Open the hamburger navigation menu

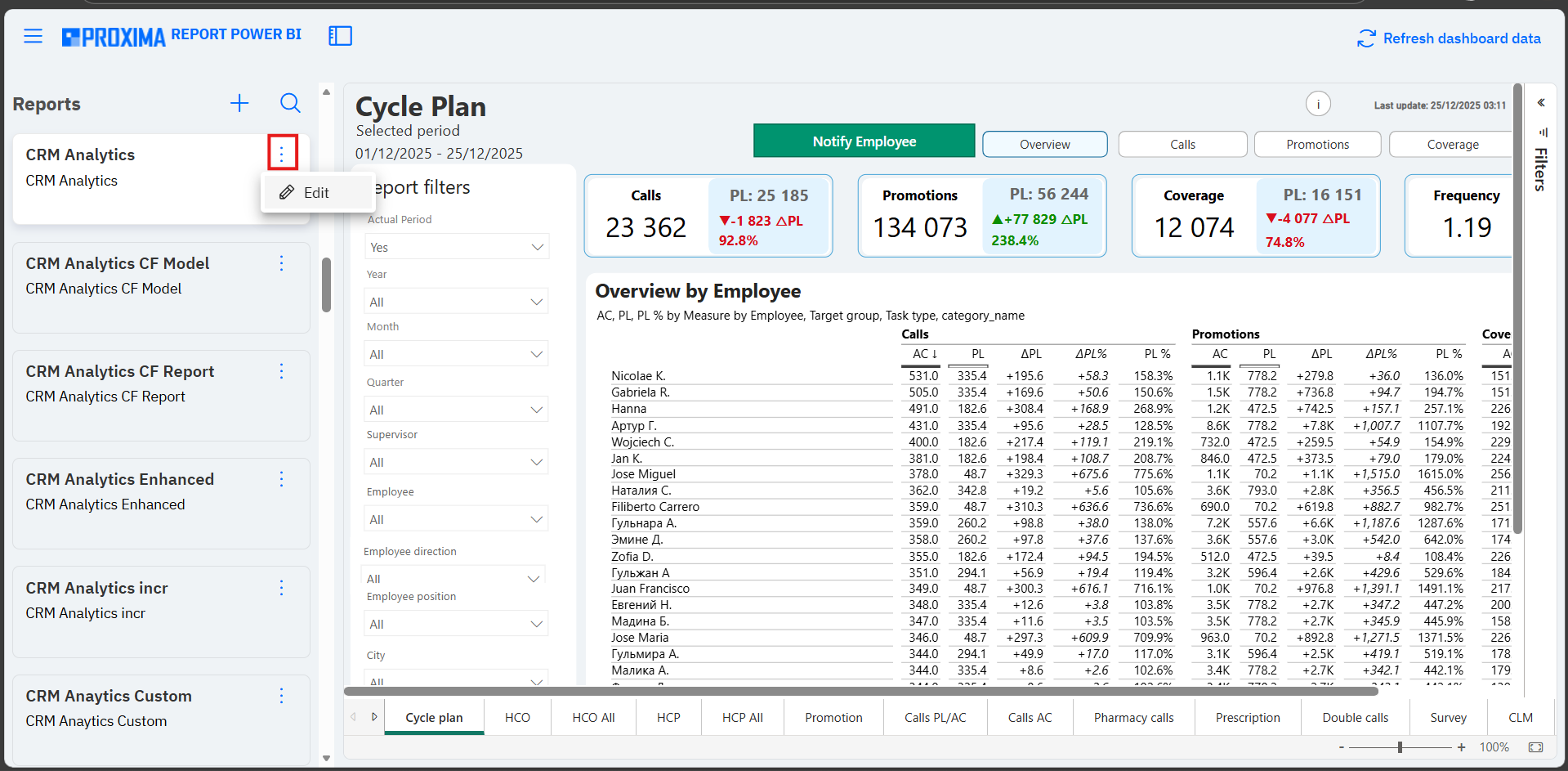pos(33,36)
